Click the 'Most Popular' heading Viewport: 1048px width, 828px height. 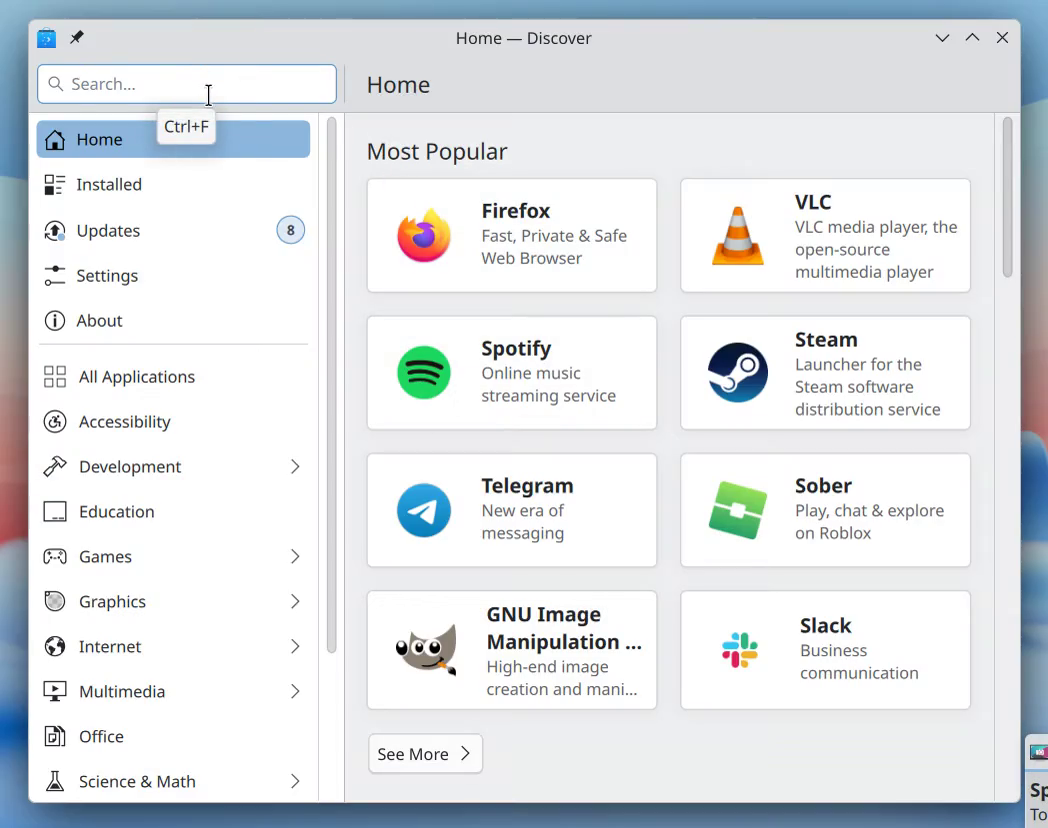coord(437,152)
